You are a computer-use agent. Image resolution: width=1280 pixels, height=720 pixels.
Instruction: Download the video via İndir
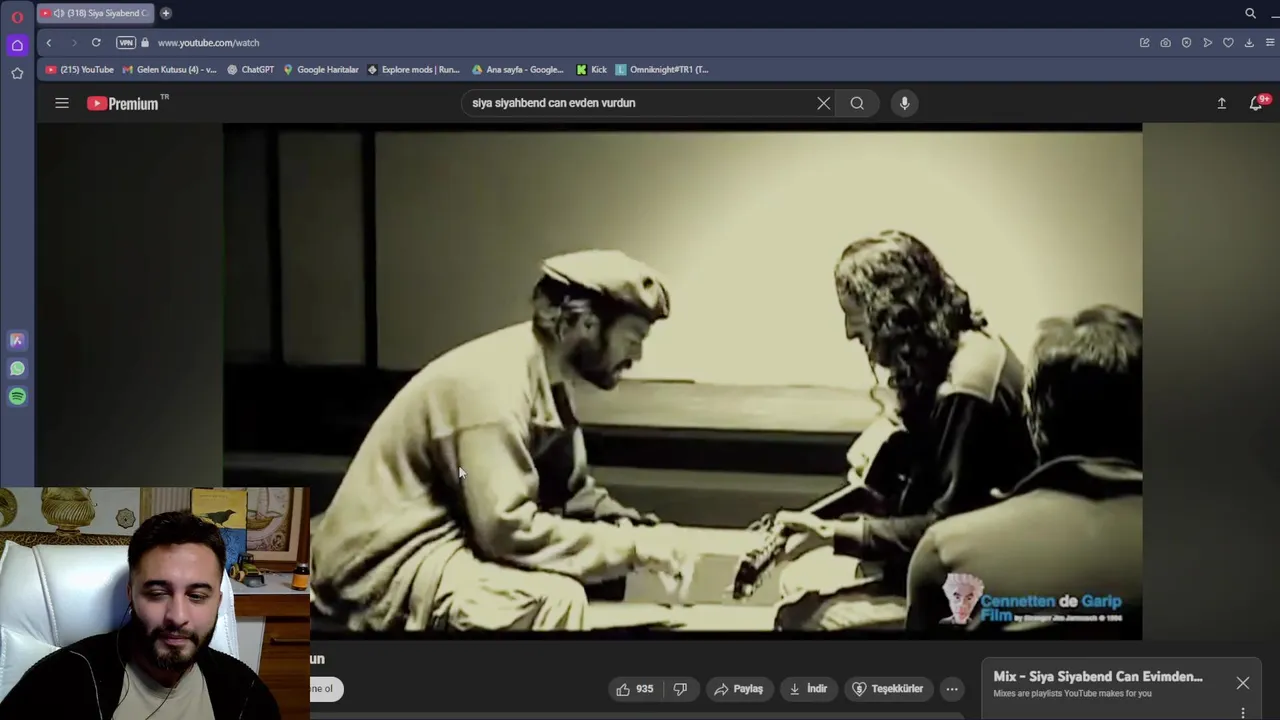(x=807, y=689)
